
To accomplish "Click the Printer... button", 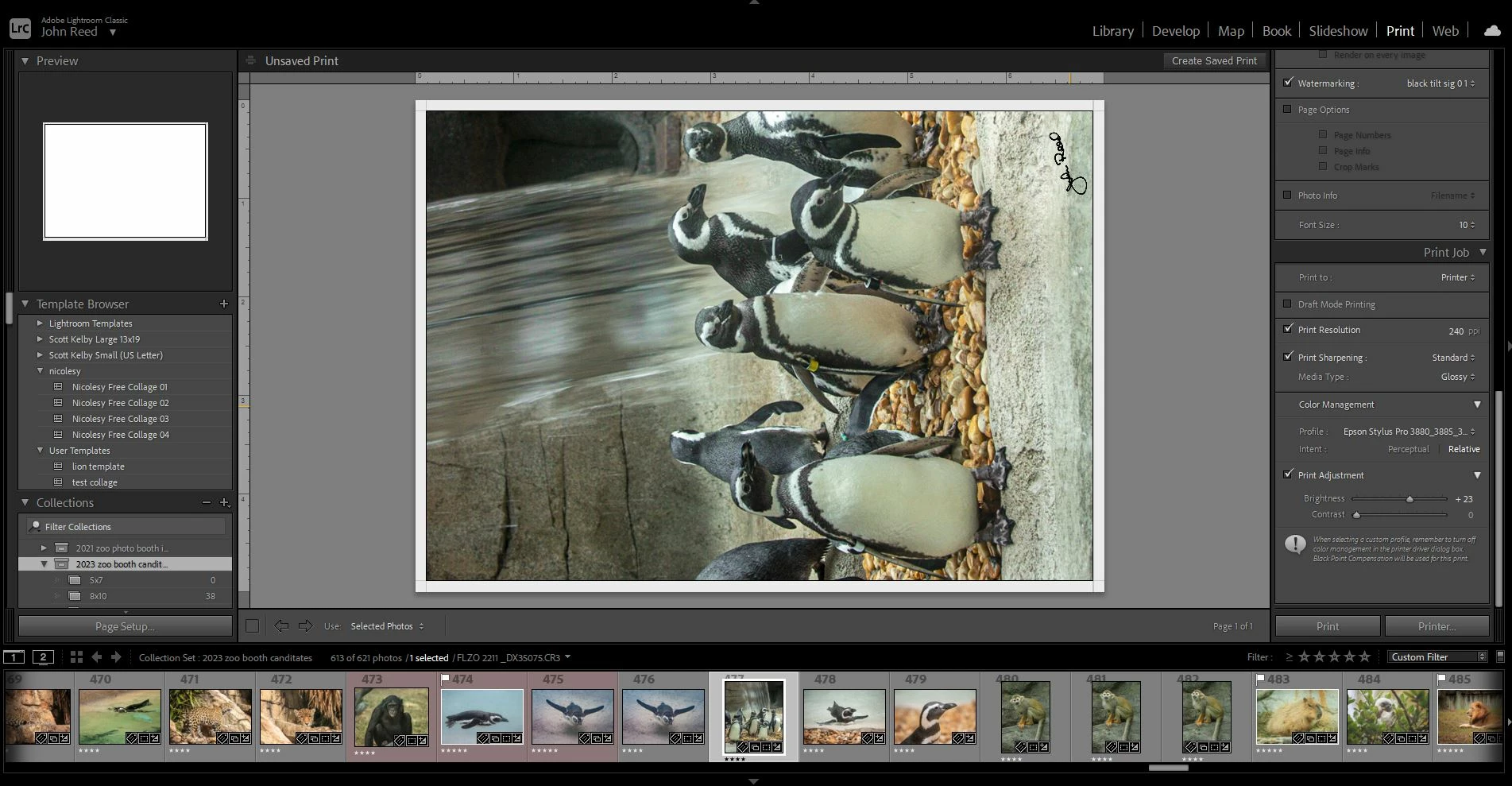I will coord(1437,626).
